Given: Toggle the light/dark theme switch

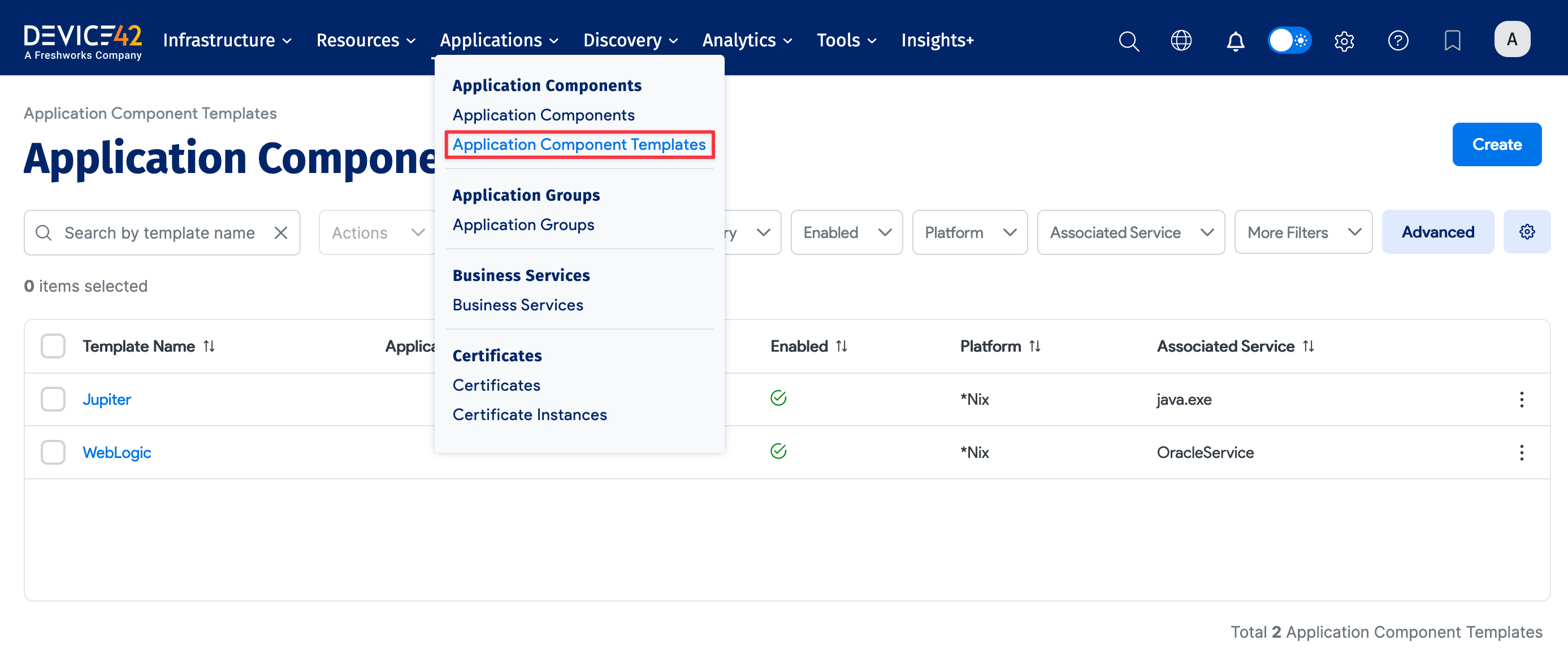Looking at the screenshot, I should point(1289,41).
